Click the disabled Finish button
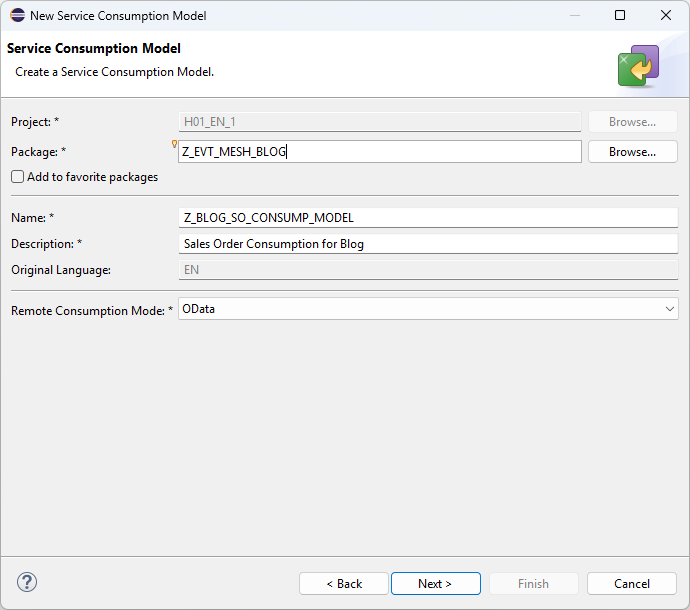Screen dimensions: 690x610 click(x=533, y=583)
